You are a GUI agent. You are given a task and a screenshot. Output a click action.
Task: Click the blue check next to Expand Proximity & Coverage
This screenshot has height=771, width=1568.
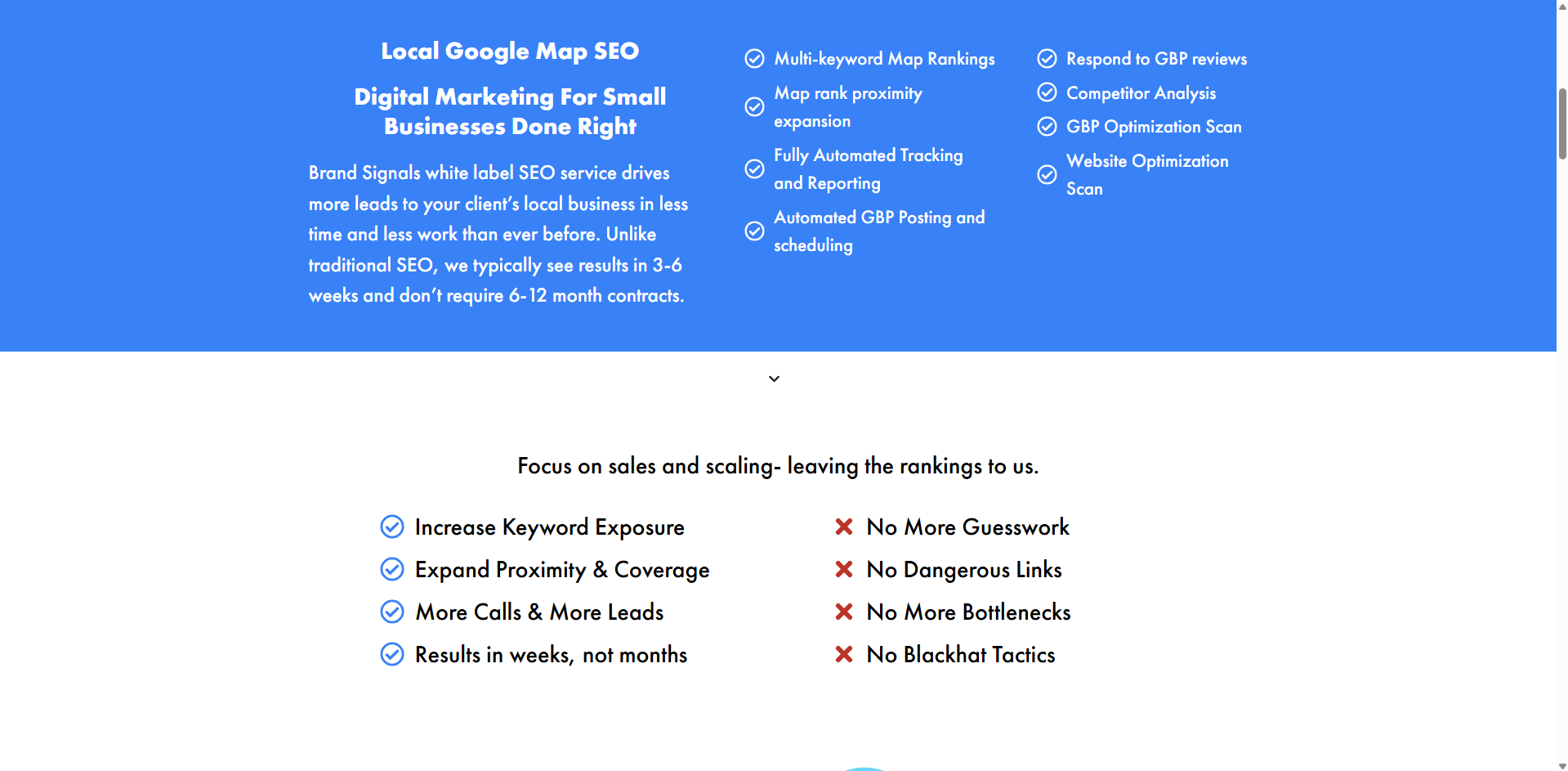pos(392,570)
